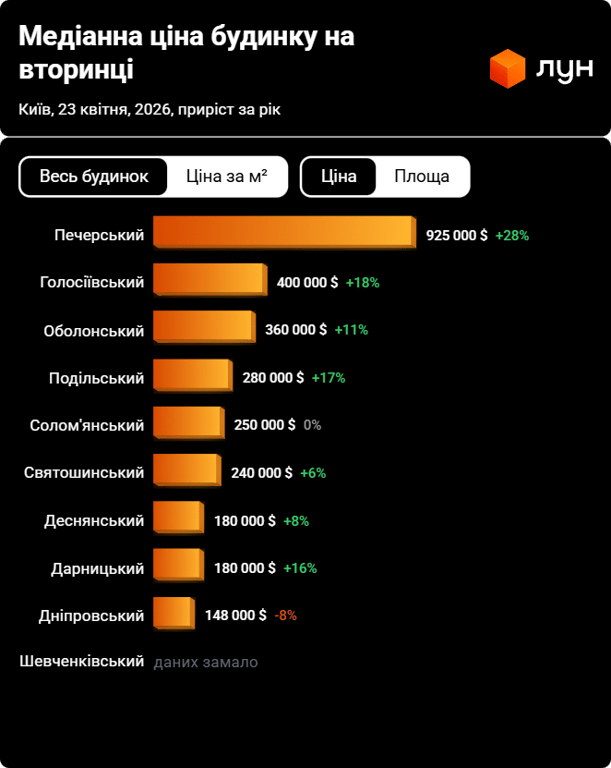Click the Голосіївський district bar
This screenshot has height=768, width=611.
(x=209, y=283)
